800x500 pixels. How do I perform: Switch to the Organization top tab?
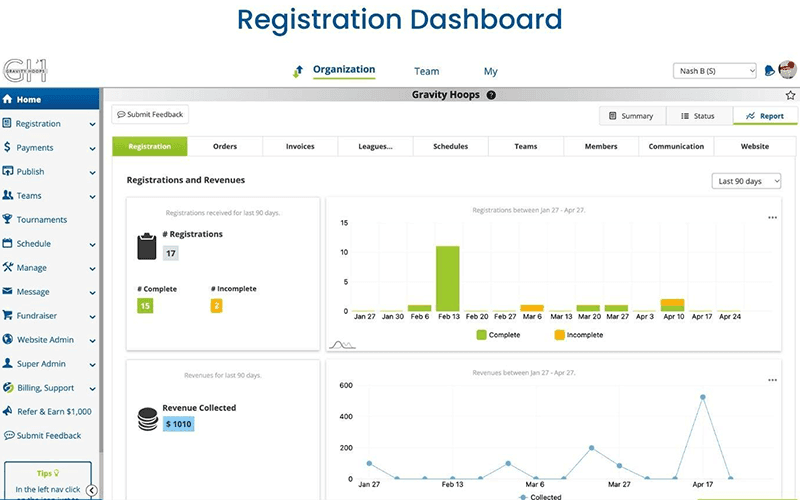344,70
